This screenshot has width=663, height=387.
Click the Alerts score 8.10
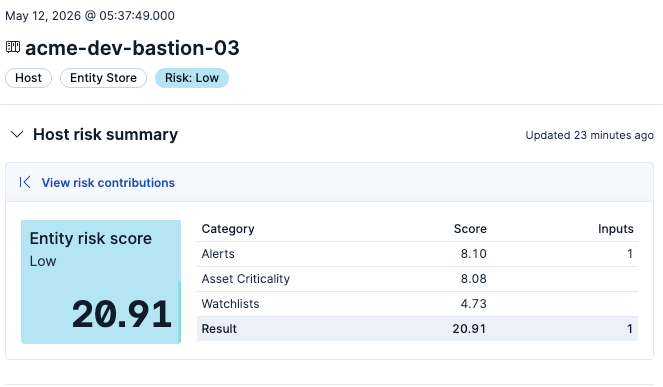pyautogui.click(x=474, y=254)
